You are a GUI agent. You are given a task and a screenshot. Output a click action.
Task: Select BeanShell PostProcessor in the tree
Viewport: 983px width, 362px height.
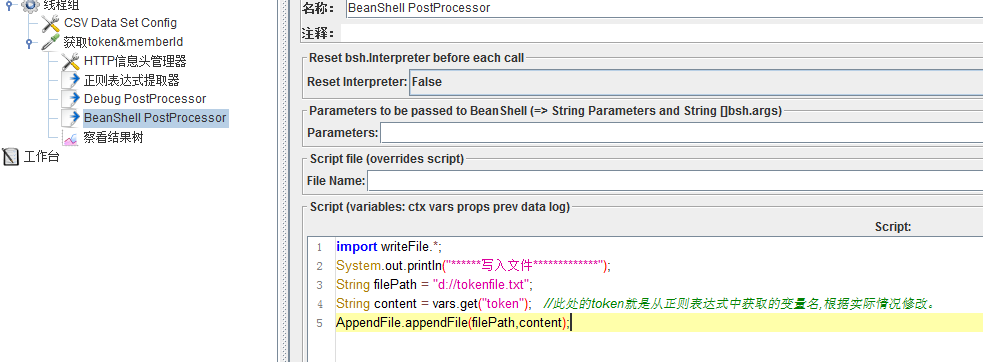coord(155,118)
